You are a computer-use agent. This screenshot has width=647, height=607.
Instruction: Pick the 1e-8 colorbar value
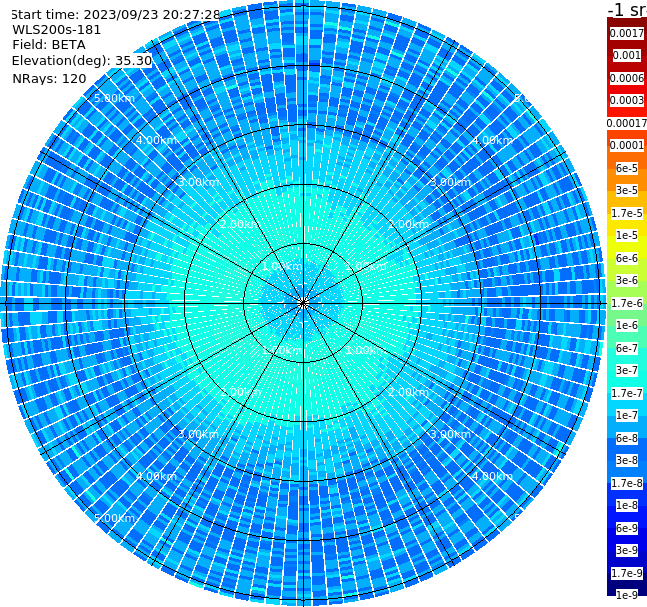pos(627,505)
